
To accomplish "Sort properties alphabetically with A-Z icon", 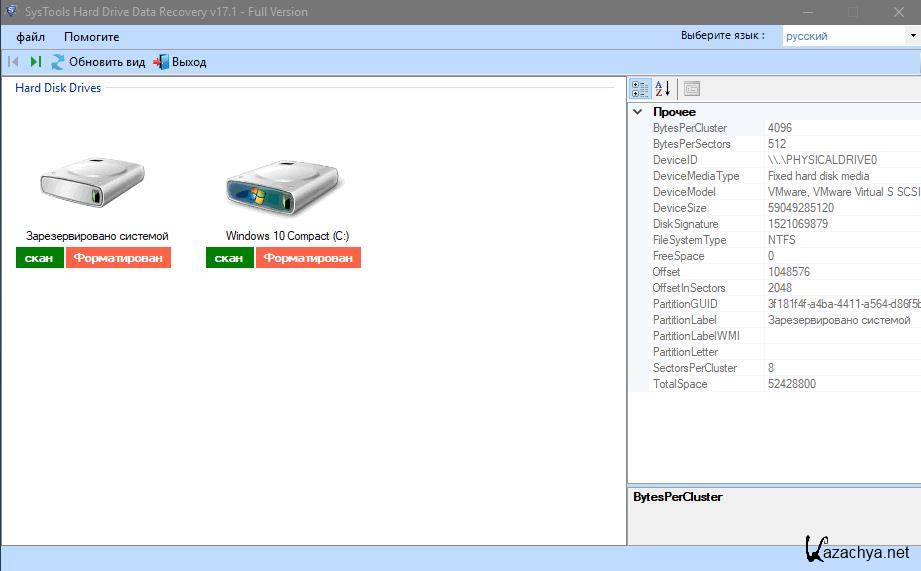I will click(x=663, y=89).
